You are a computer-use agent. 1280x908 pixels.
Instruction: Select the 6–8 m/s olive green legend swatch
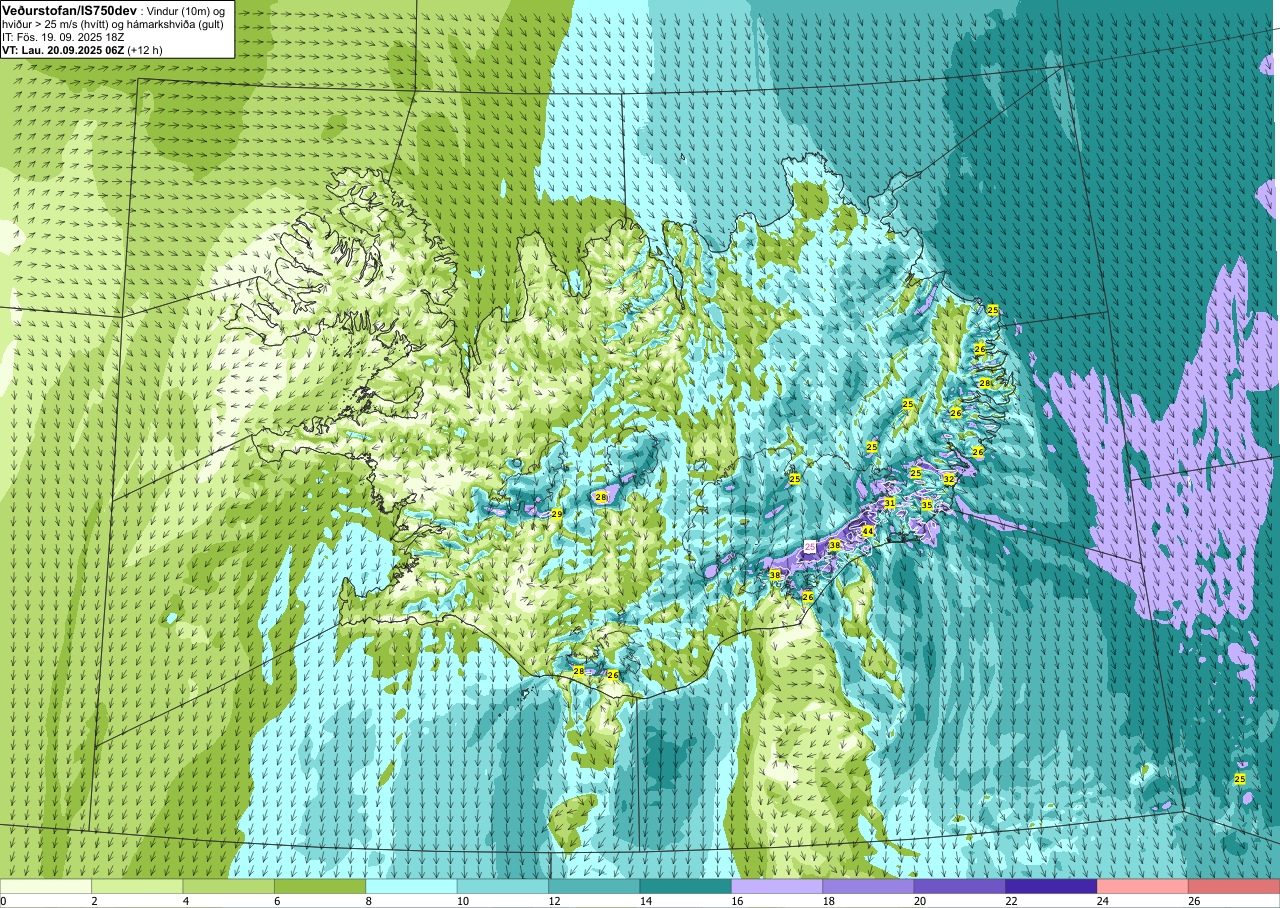pyautogui.click(x=320, y=886)
